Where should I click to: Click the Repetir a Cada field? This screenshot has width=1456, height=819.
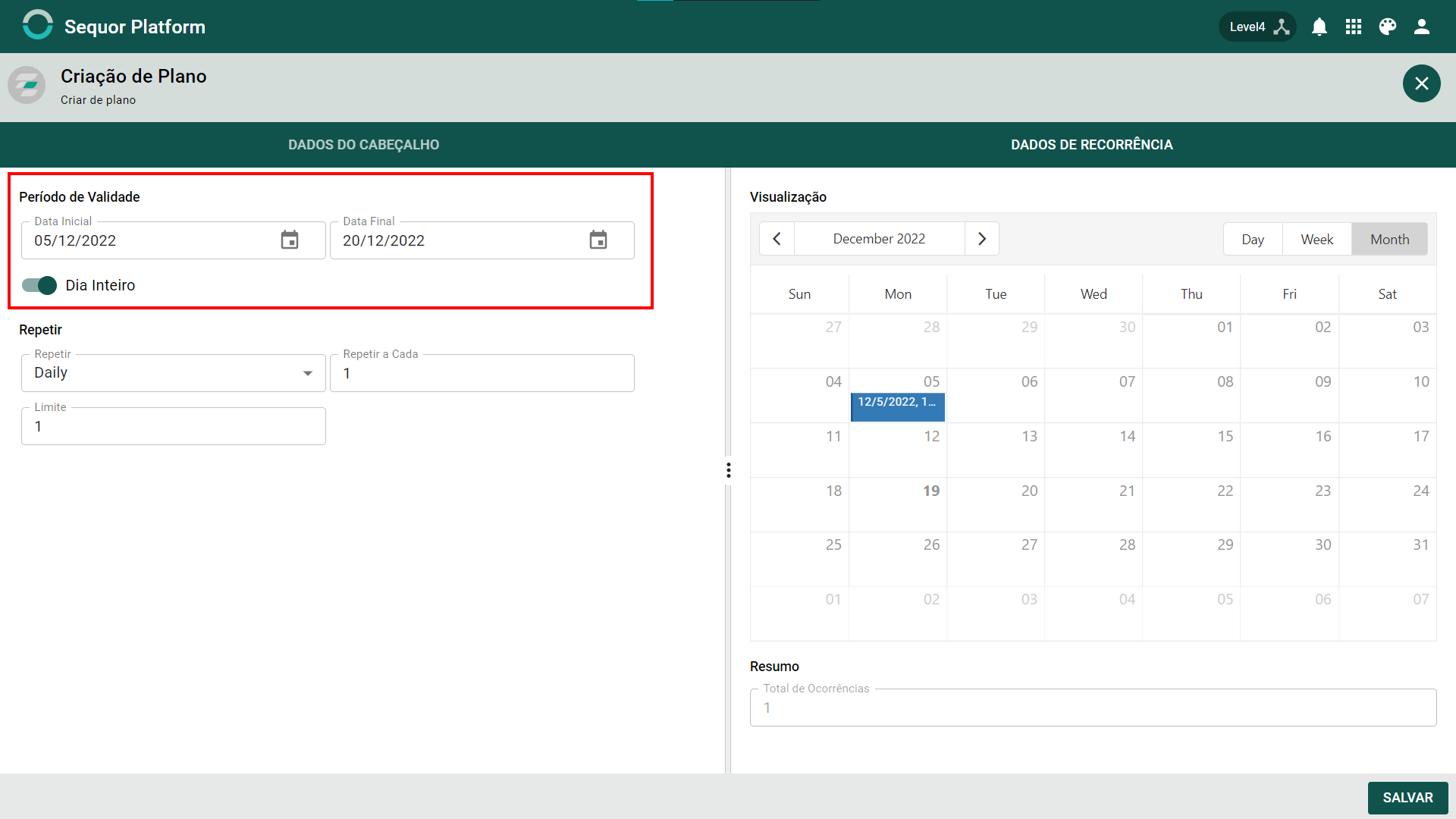click(482, 373)
